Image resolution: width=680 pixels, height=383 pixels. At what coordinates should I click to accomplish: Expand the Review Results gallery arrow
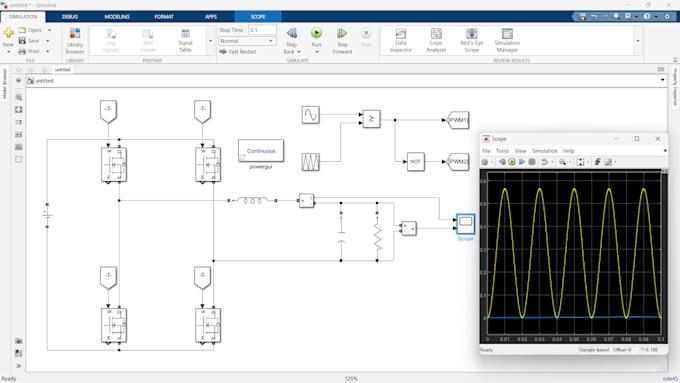pos(638,41)
